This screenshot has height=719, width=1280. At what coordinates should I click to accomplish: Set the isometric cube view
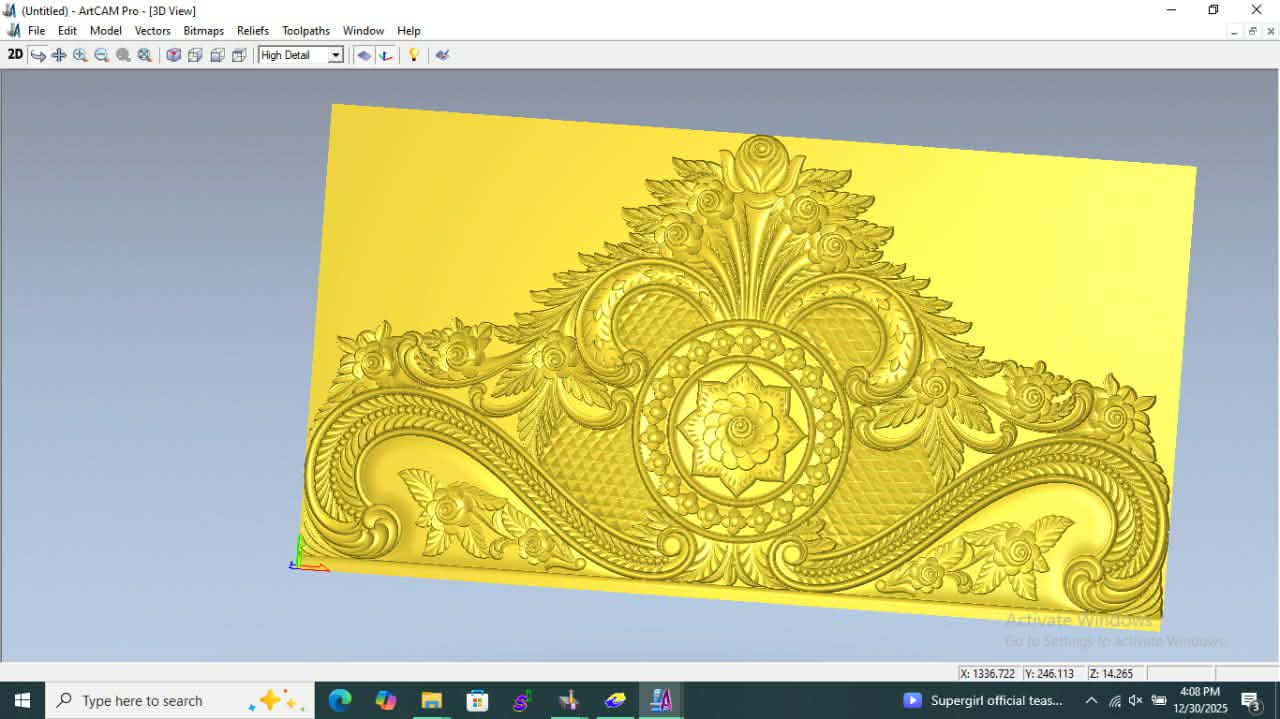click(x=173, y=55)
